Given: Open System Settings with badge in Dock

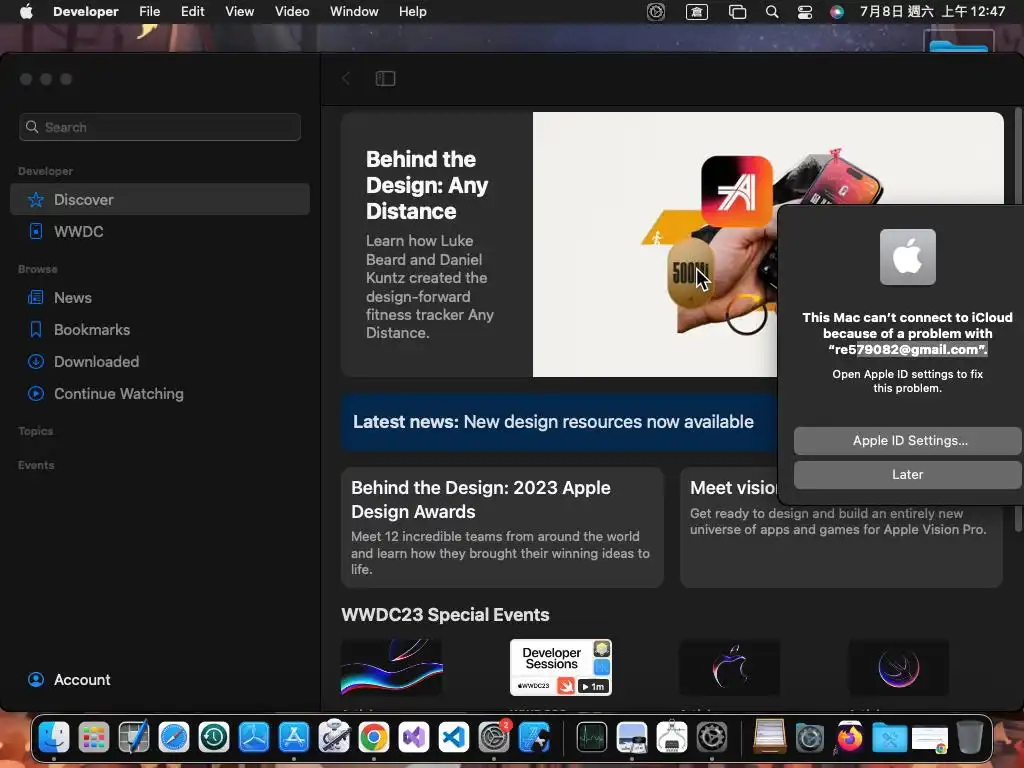Looking at the screenshot, I should 494,738.
